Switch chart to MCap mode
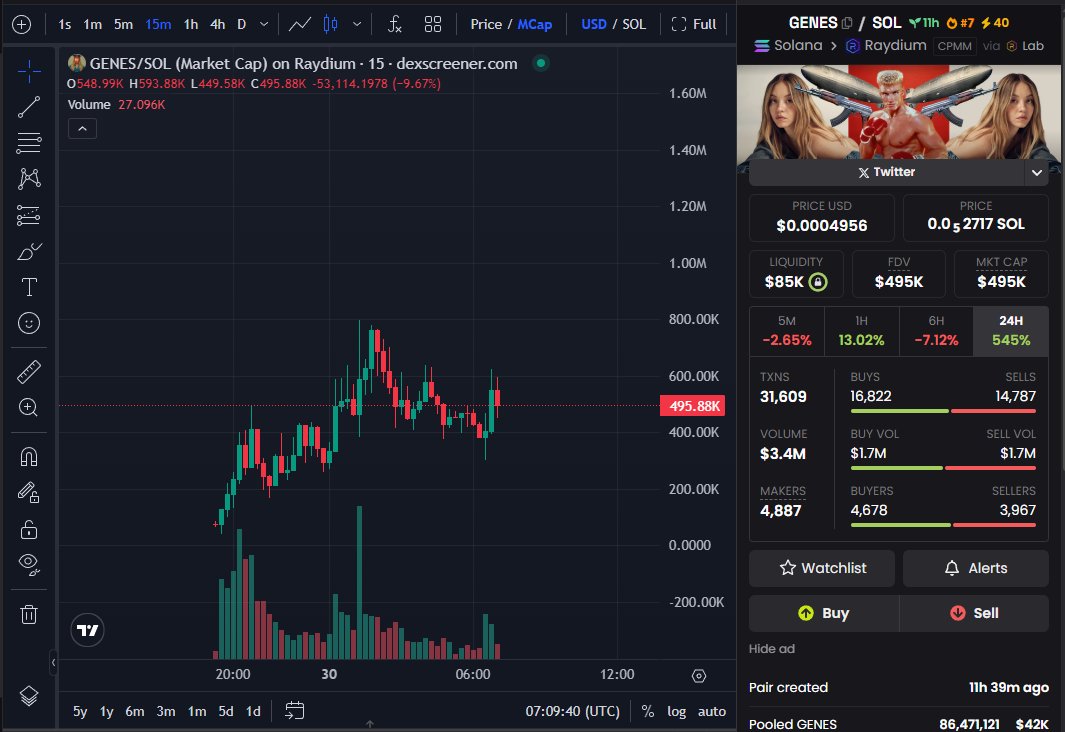The height and width of the screenshot is (732, 1065). point(535,24)
